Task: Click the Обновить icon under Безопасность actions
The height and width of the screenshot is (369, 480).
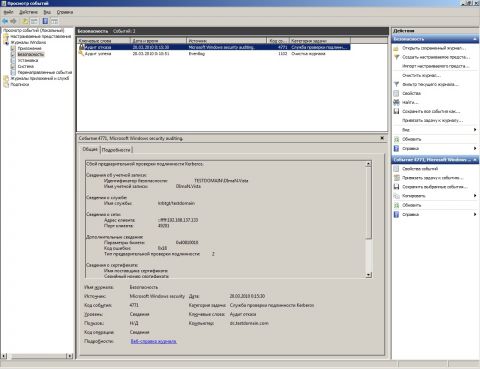Action: 396,139
